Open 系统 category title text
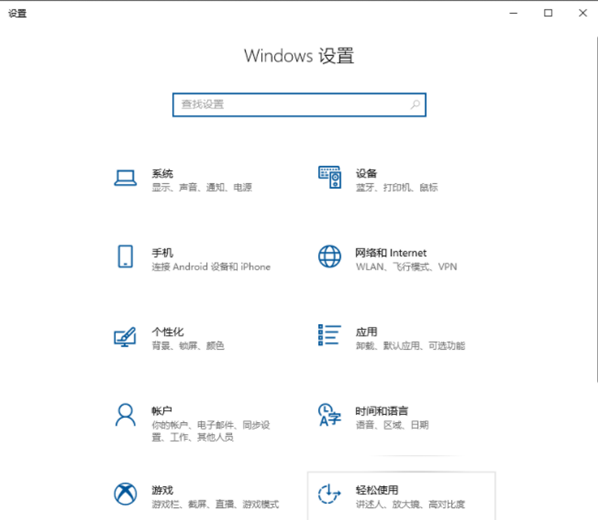 point(162,174)
